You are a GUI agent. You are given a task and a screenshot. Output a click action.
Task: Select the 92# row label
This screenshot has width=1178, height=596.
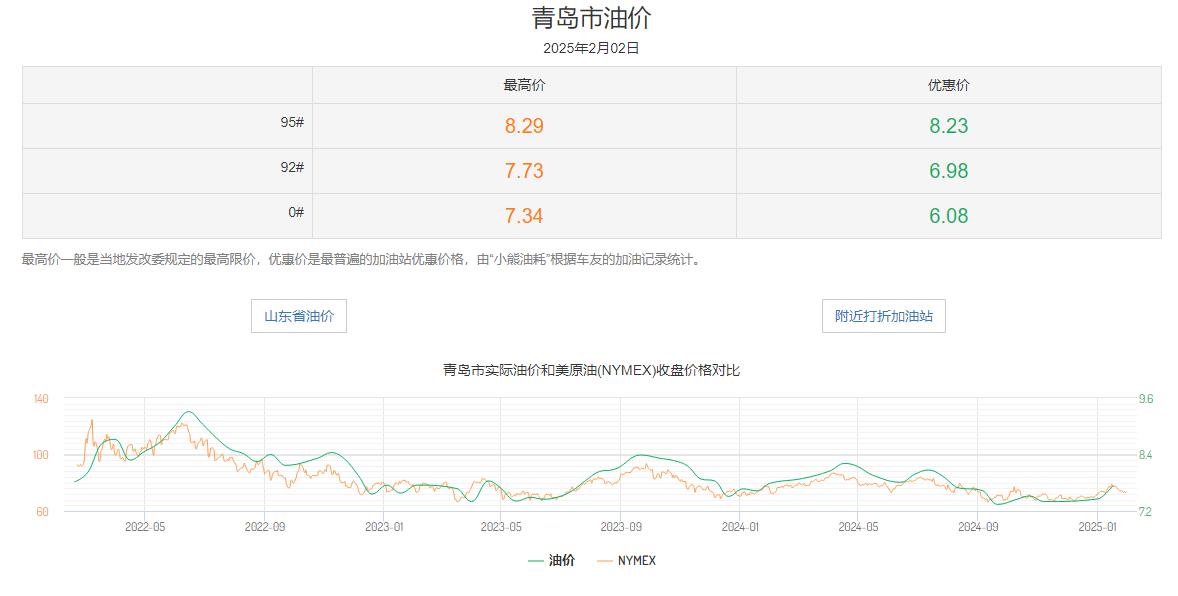tap(292, 167)
